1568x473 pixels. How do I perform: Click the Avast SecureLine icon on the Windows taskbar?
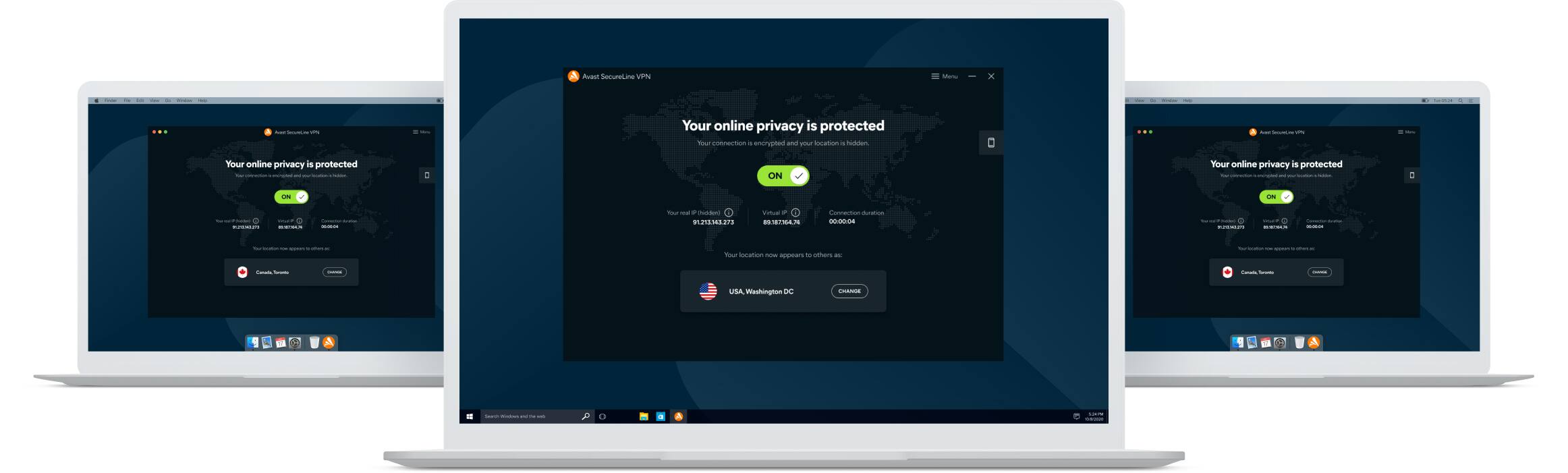tap(679, 416)
